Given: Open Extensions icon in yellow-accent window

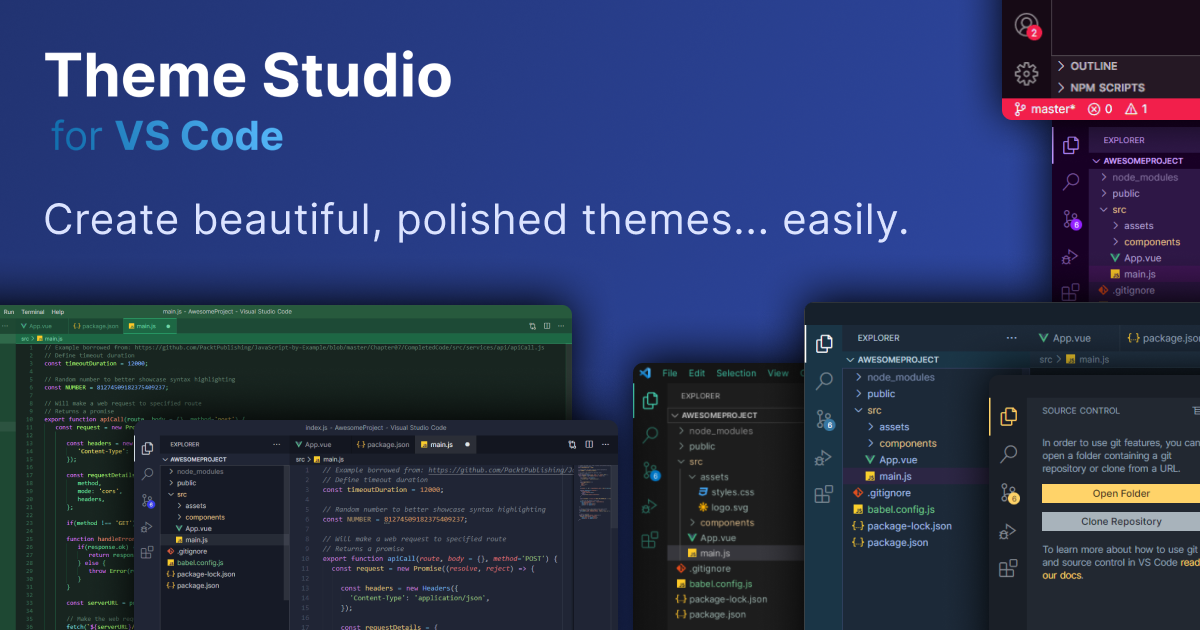Looking at the screenshot, I should 1009,569.
